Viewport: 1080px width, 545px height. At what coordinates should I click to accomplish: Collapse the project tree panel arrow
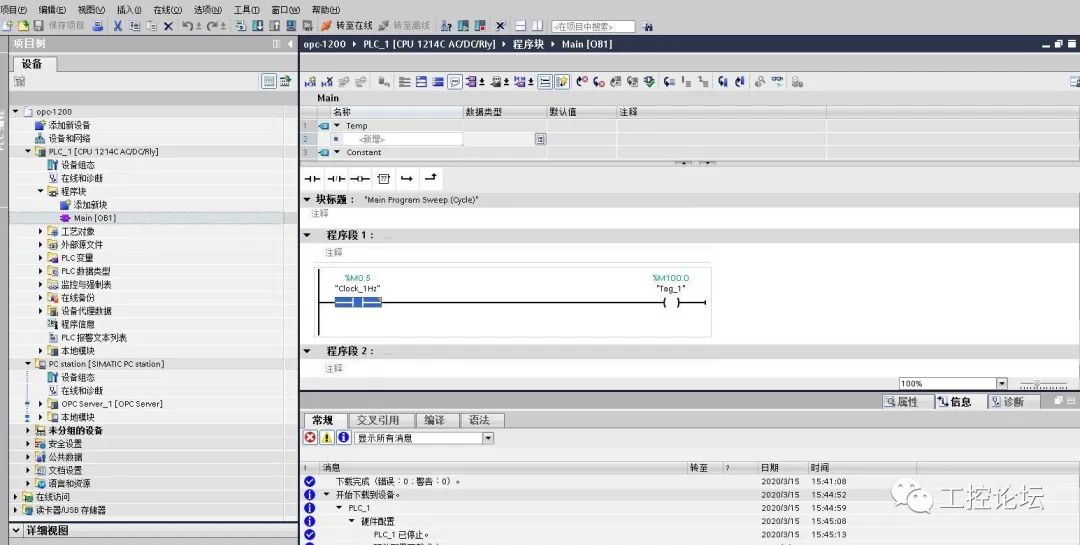[290, 43]
